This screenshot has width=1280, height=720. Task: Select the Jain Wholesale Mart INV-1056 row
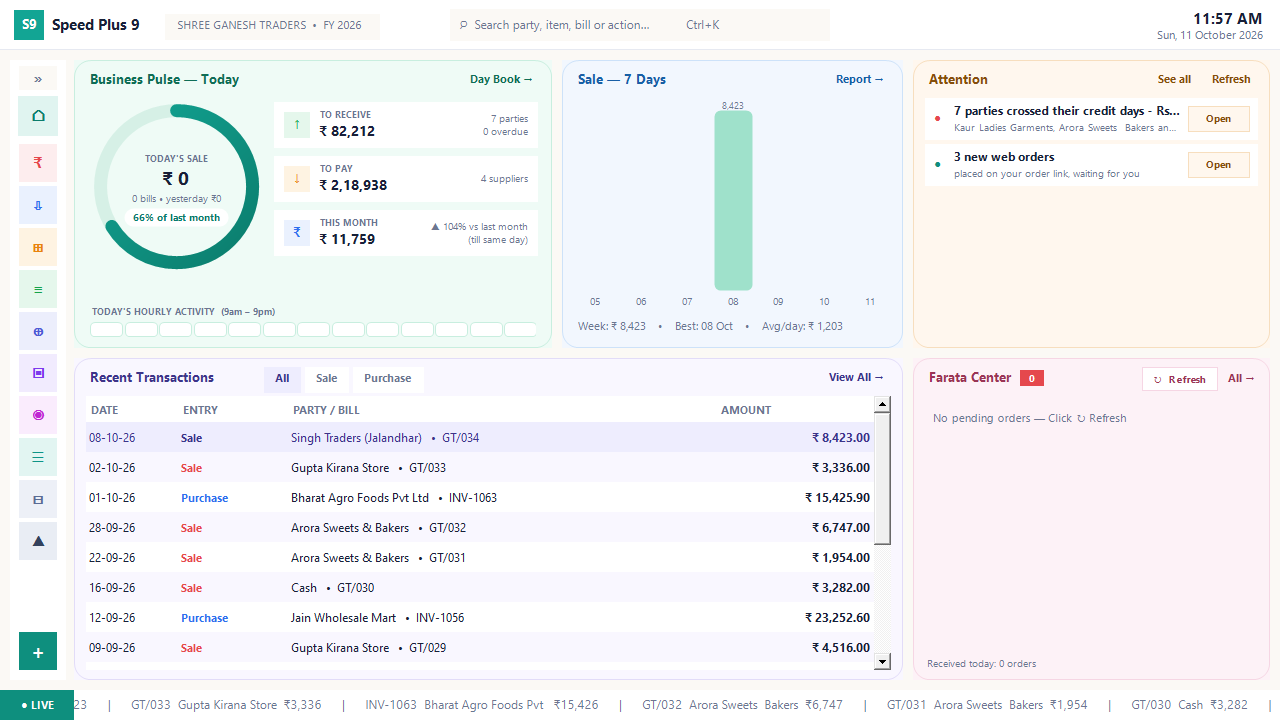[480, 618]
